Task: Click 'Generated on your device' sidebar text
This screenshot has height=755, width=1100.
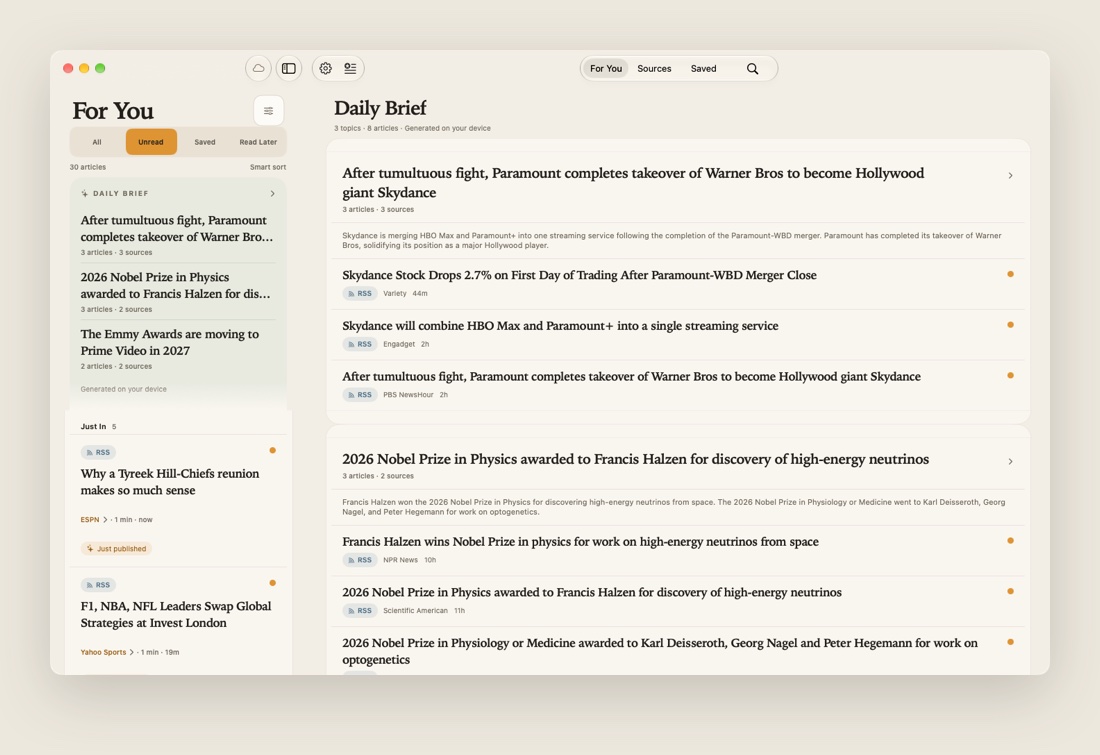Action: pos(123,389)
